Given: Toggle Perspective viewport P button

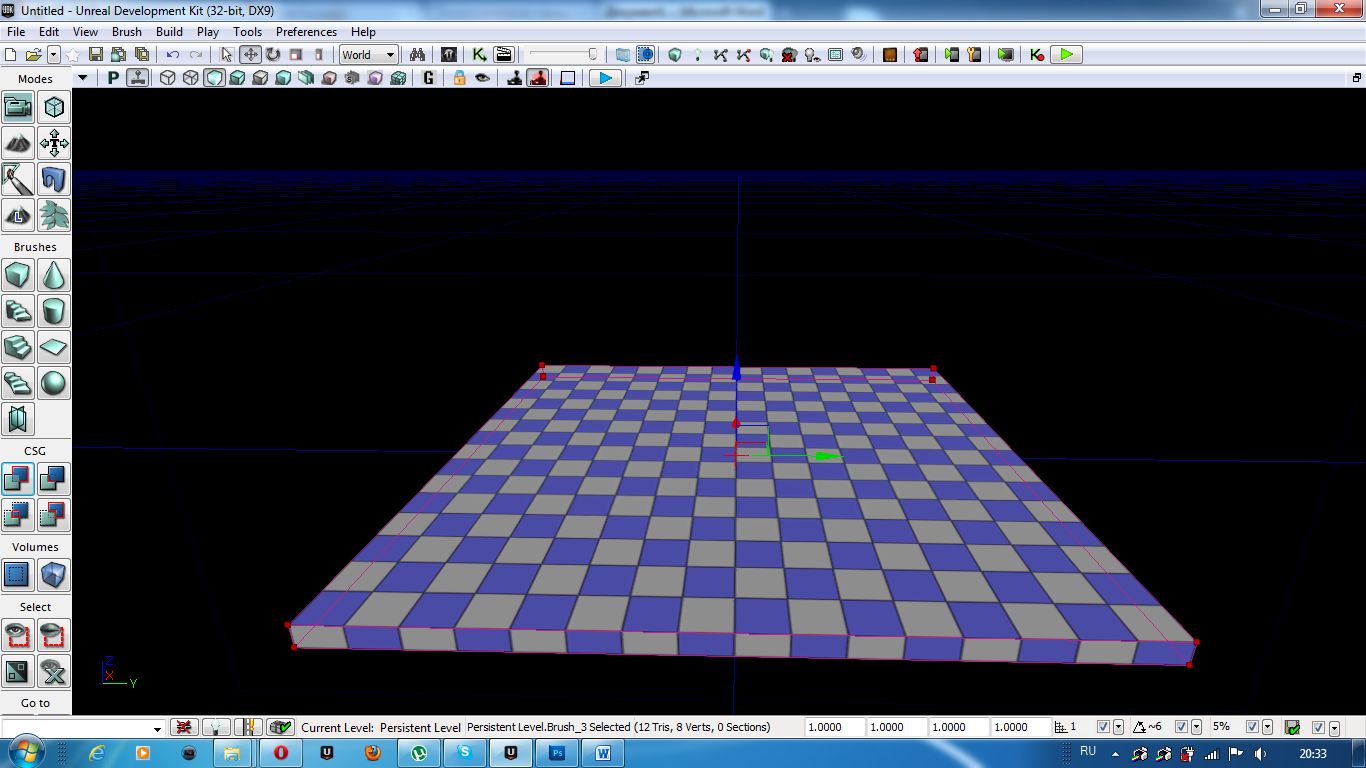Looking at the screenshot, I should (113, 78).
